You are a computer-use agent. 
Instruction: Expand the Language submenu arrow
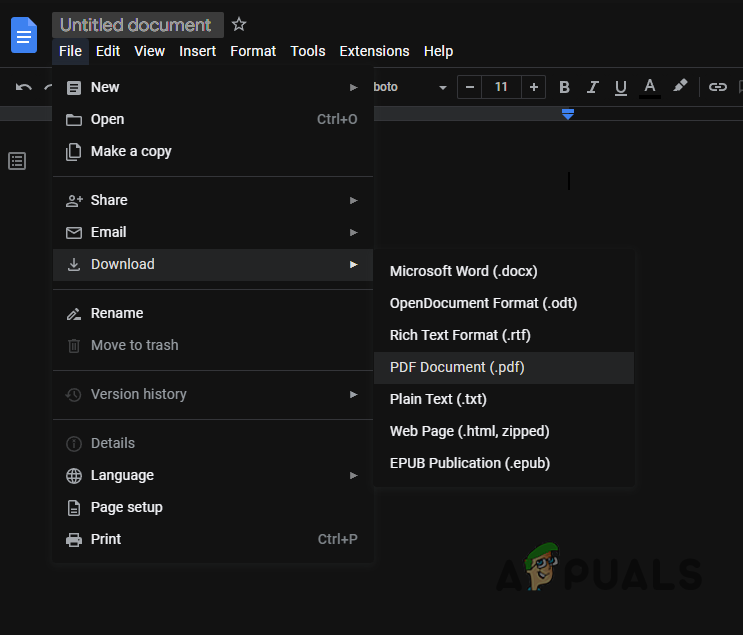(x=353, y=475)
